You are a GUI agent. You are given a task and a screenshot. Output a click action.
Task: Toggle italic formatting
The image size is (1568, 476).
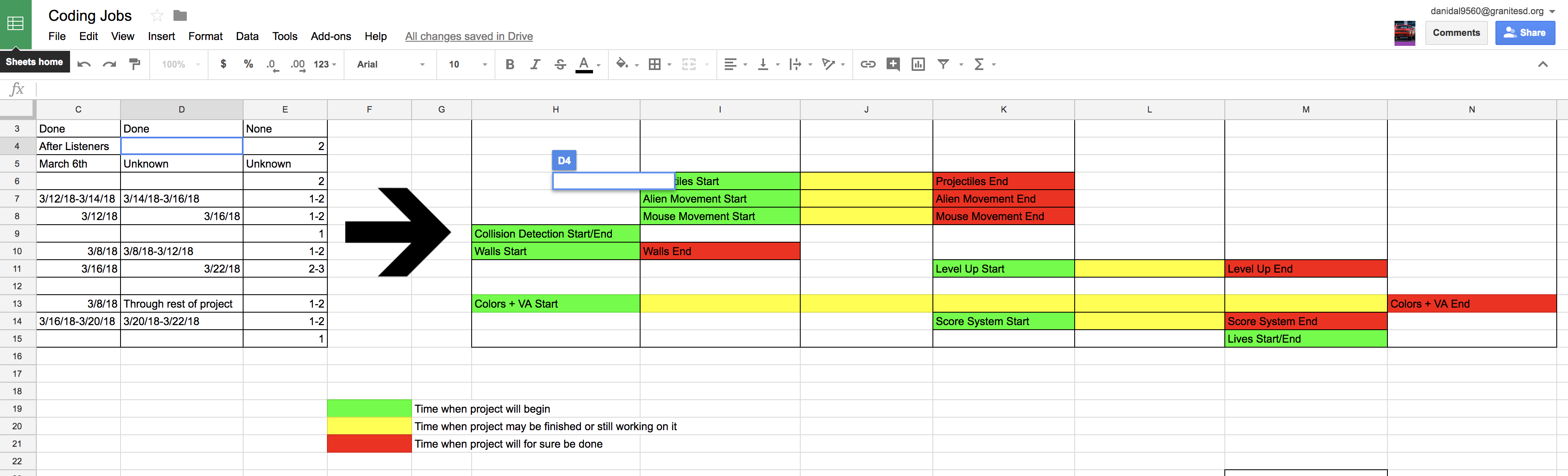click(535, 65)
